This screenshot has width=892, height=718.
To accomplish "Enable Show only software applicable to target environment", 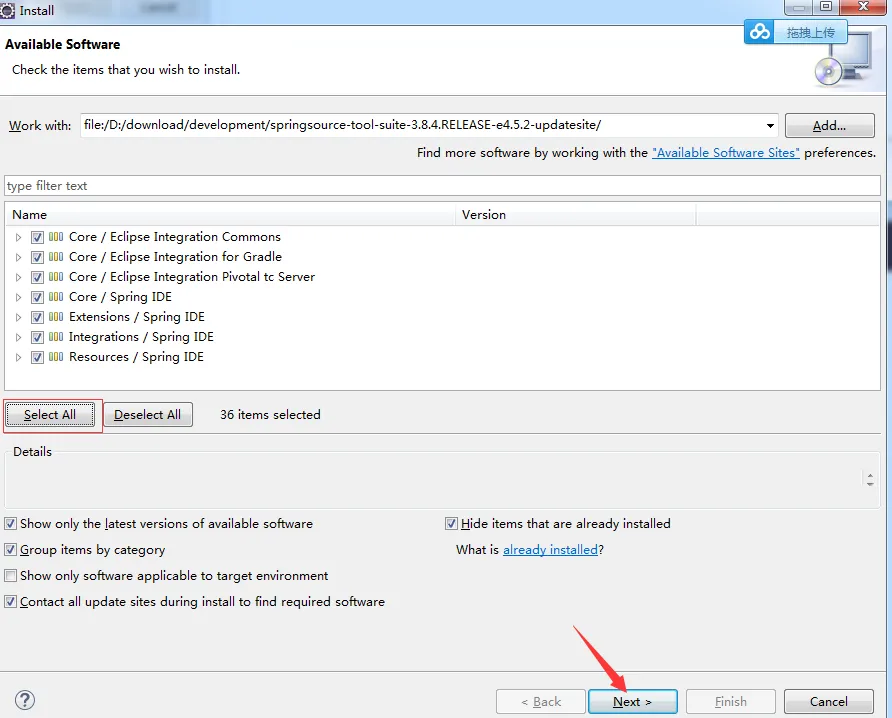I will (10, 575).
